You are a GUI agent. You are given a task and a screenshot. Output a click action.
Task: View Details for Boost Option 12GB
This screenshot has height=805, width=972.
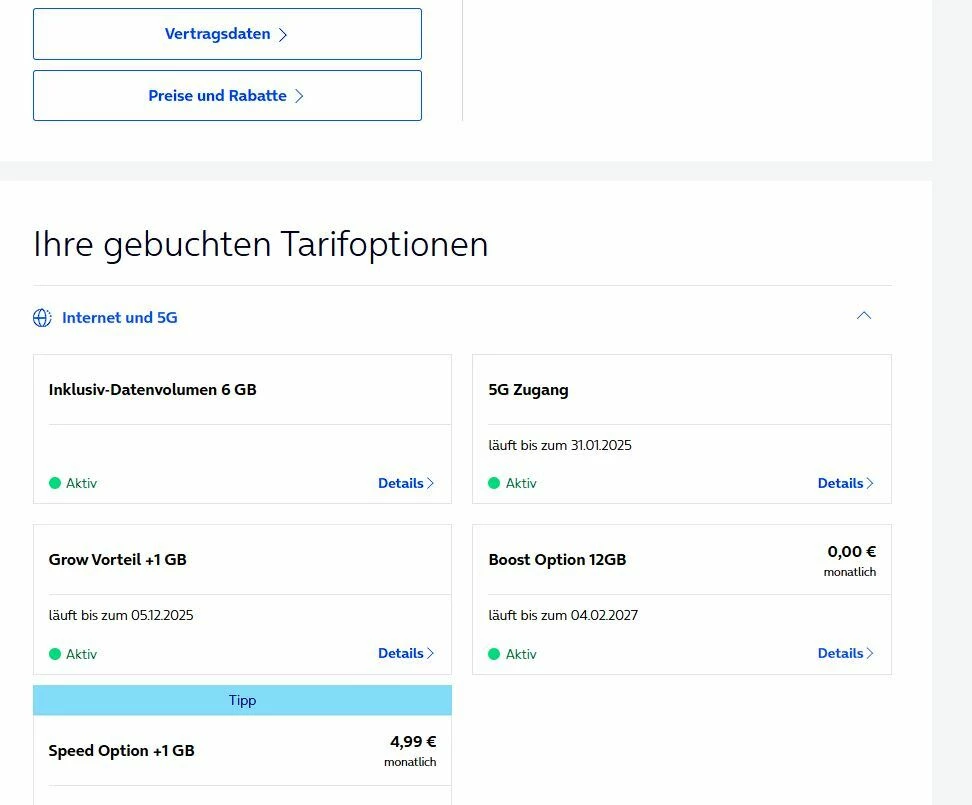tap(845, 653)
